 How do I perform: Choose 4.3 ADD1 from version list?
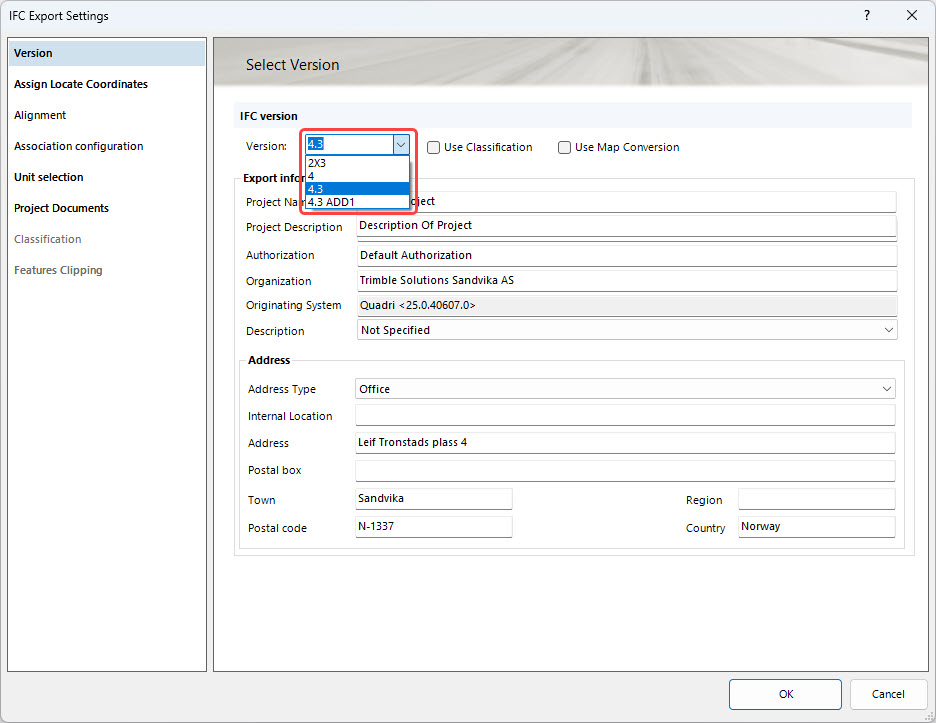[357, 202]
